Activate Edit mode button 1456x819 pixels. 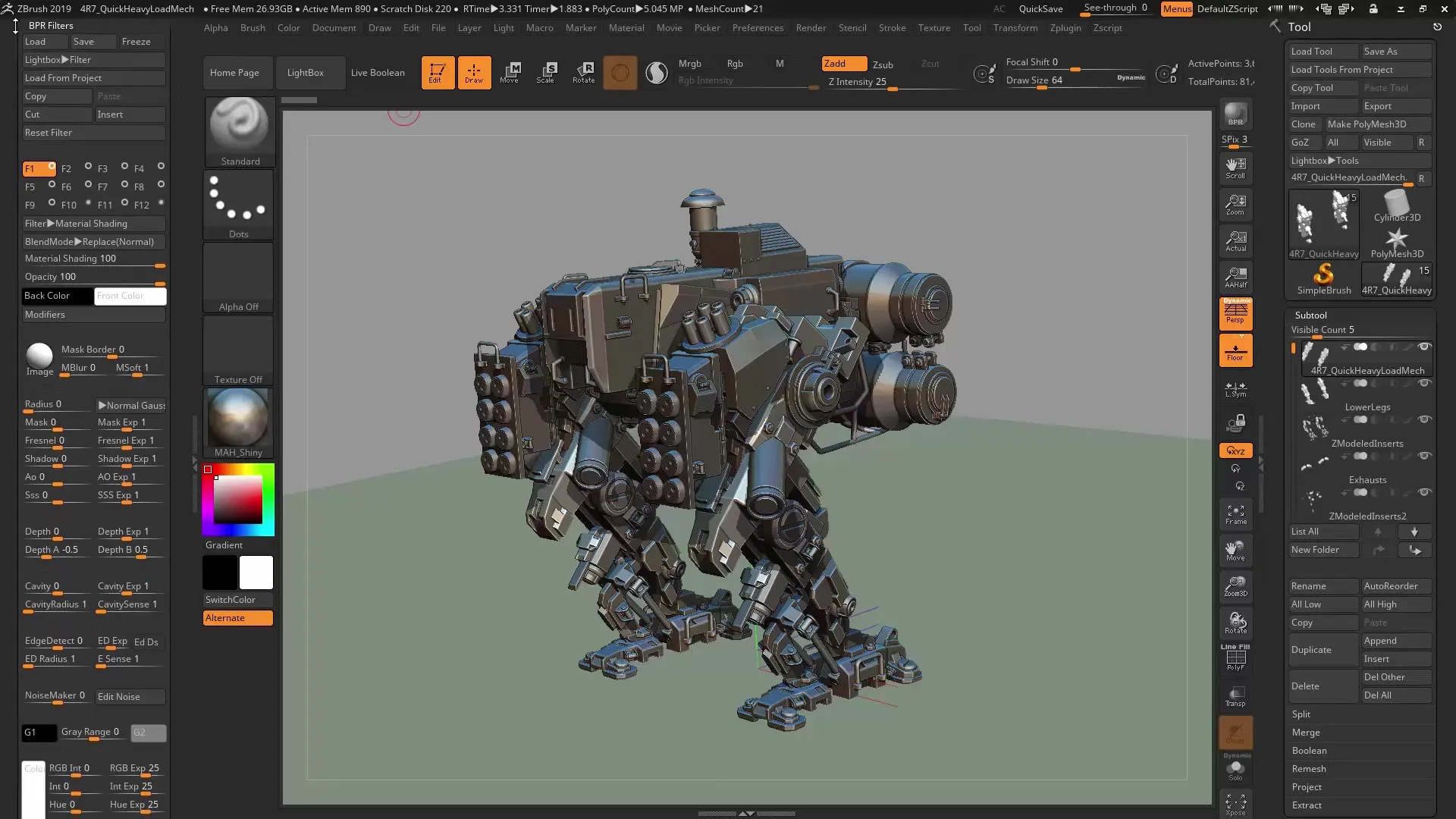click(438, 73)
